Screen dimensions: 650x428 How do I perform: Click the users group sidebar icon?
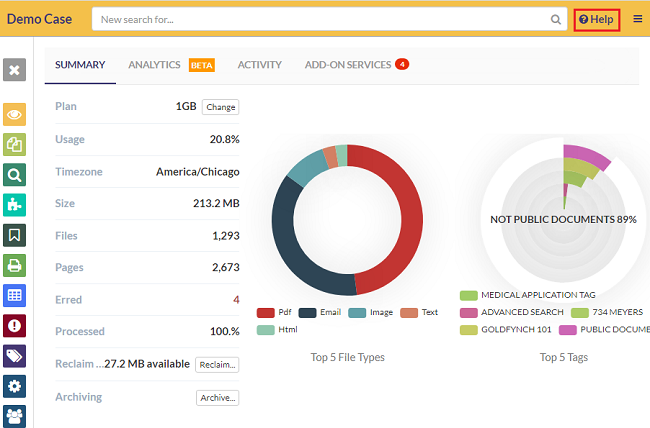(15, 415)
